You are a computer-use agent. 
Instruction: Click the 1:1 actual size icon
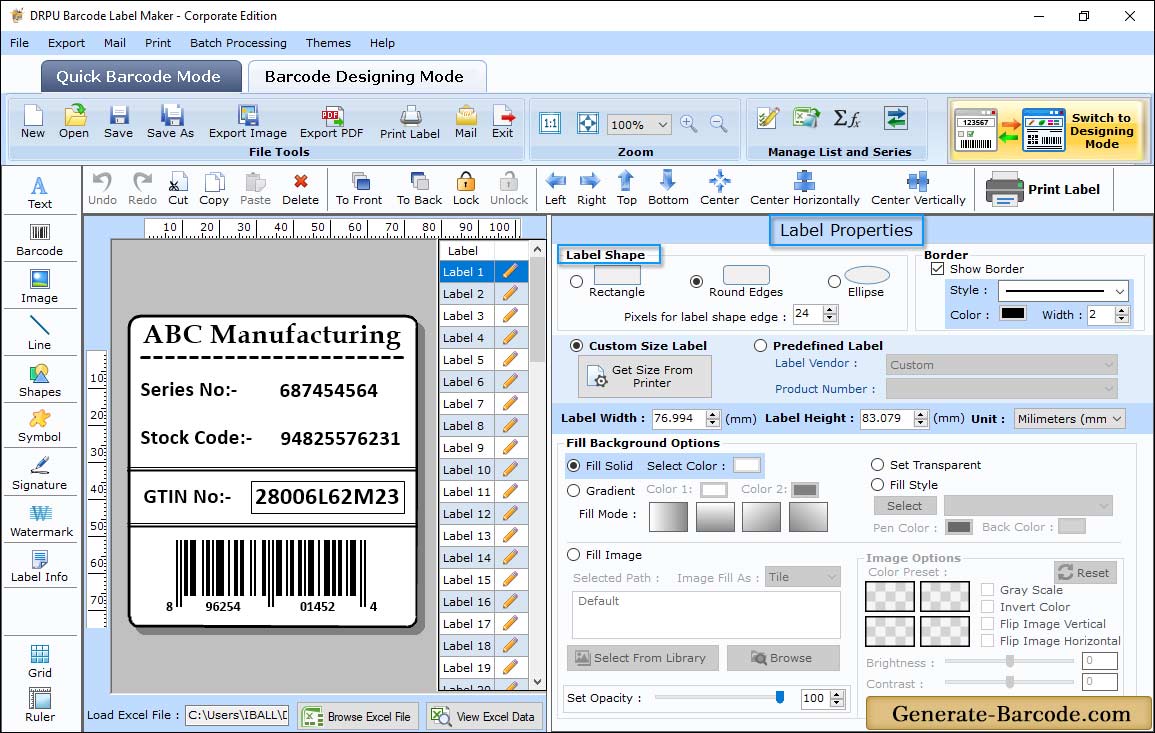(x=550, y=123)
